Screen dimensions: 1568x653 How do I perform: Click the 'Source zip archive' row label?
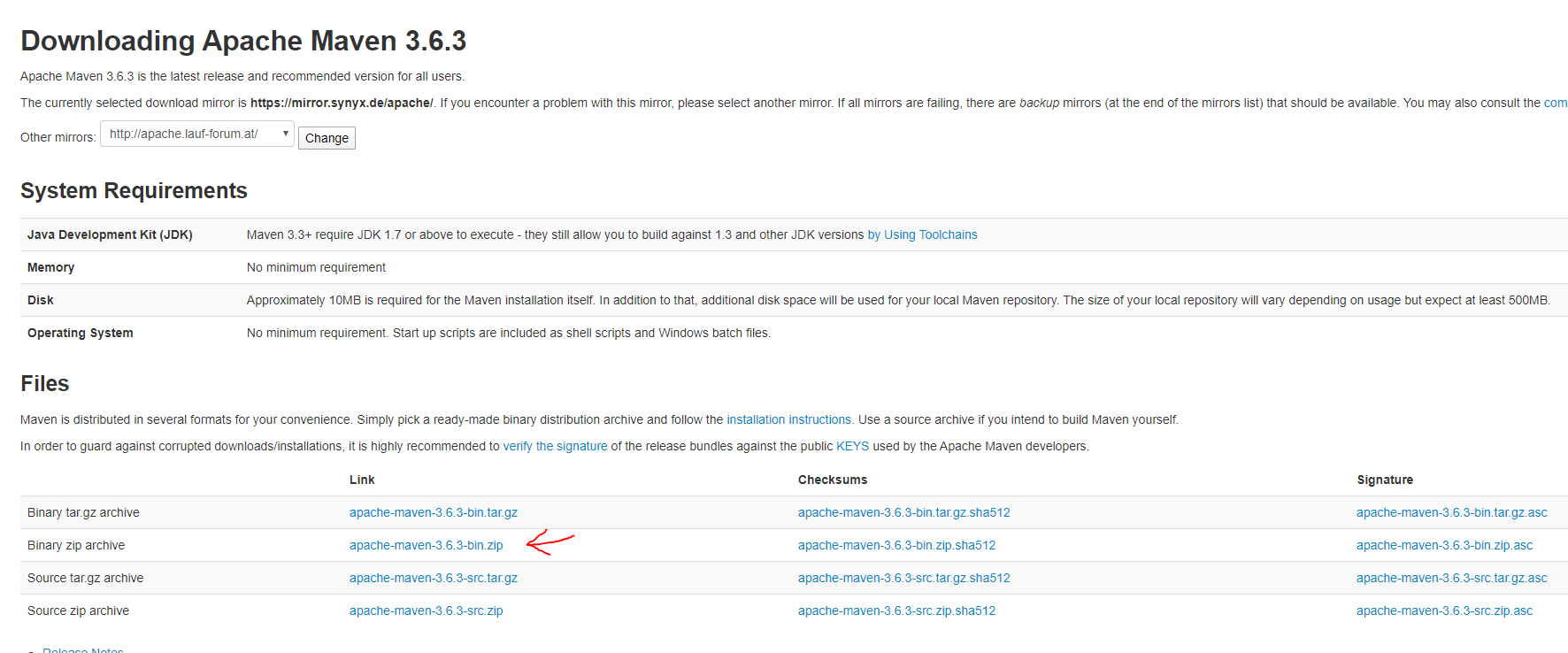[x=78, y=611]
